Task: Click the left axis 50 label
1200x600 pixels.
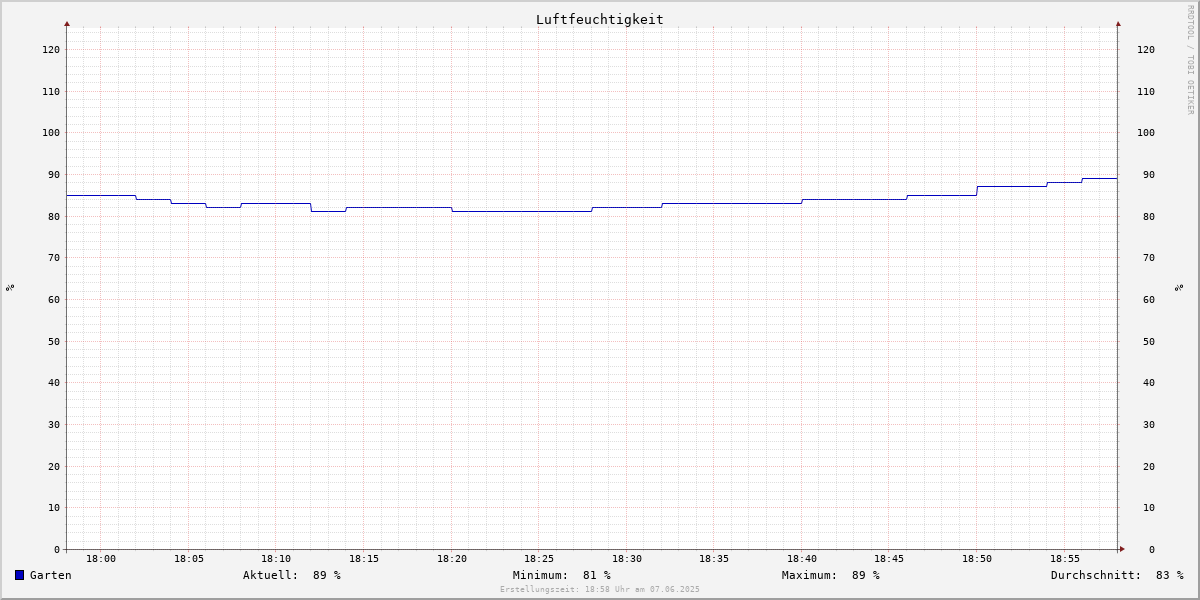Action: pyautogui.click(x=54, y=341)
